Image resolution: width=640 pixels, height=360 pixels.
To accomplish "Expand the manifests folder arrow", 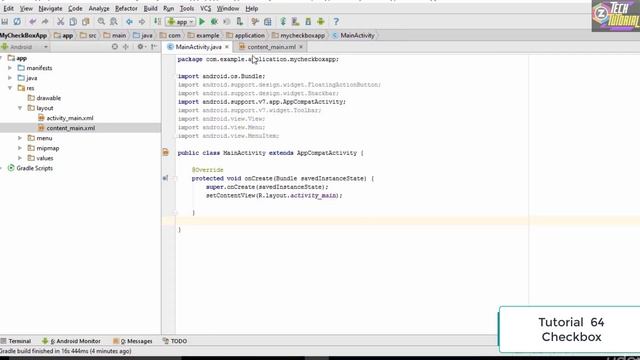I will pos(10,68).
